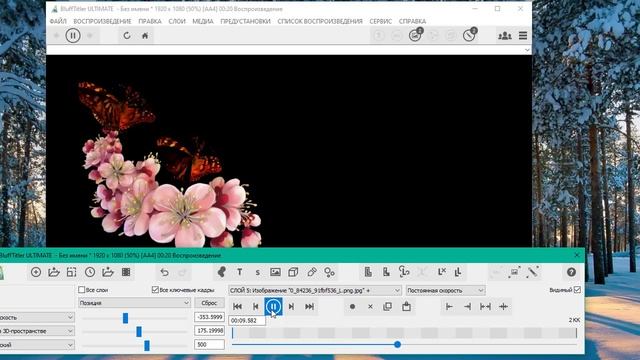Toggle the Видимый checkbox
This screenshot has height=360, width=640.
click(577, 290)
